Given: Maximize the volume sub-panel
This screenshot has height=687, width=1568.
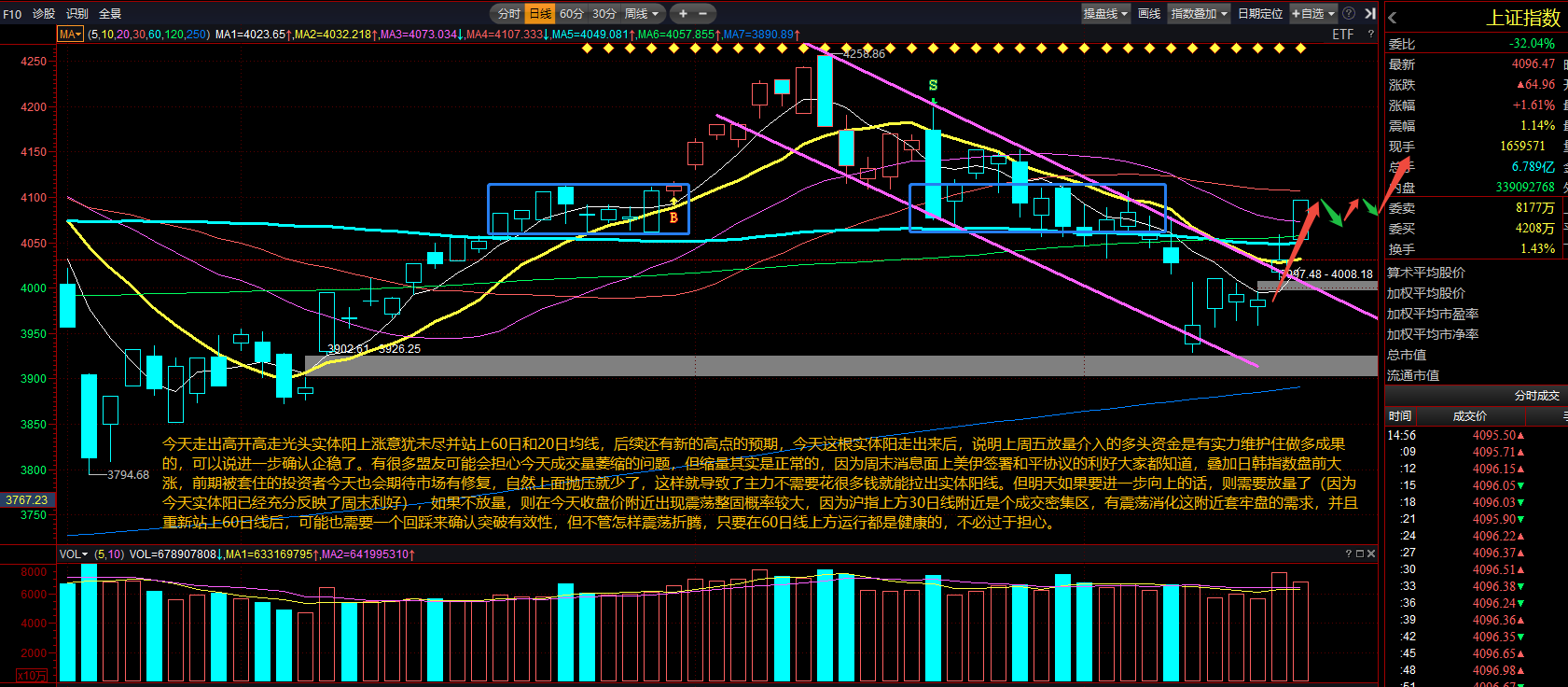Looking at the screenshot, I should coord(1359,554).
